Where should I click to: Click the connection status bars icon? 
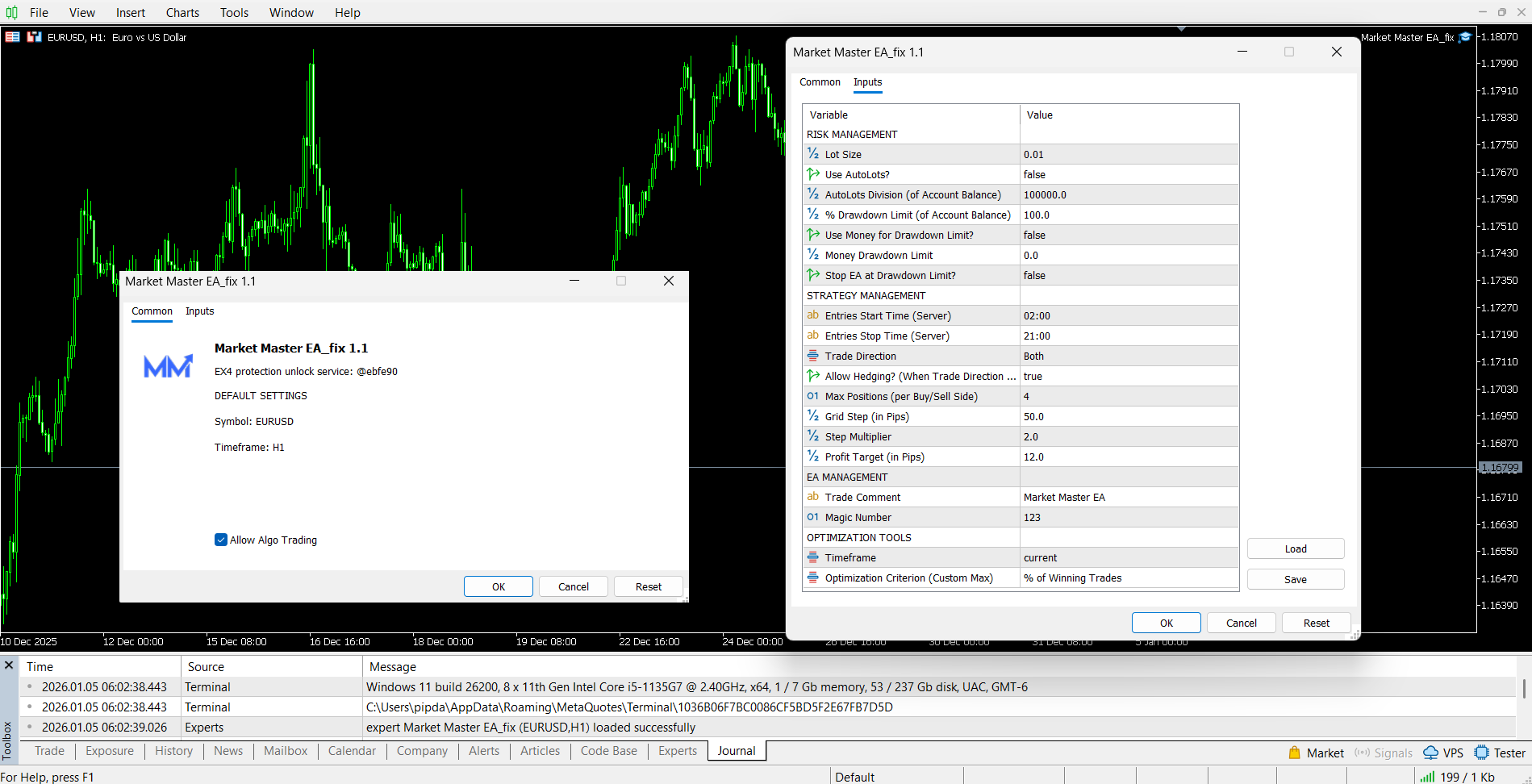[x=1427, y=777]
